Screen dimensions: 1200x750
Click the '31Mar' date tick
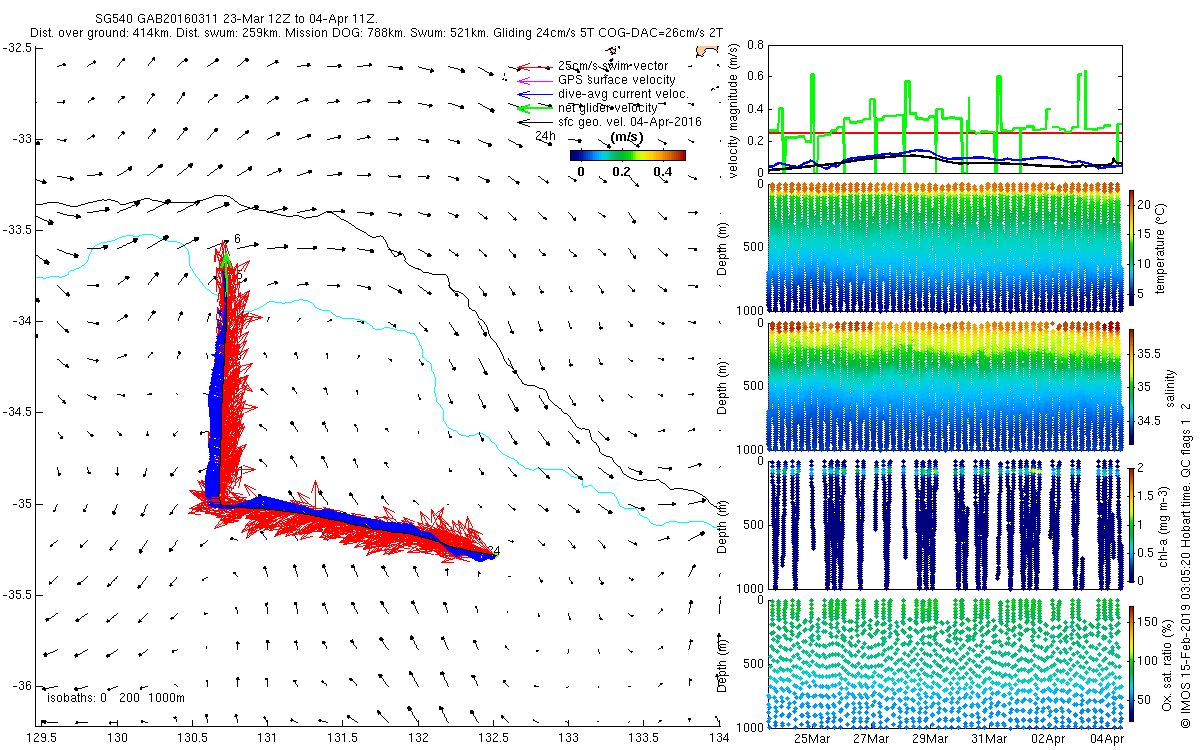pos(989,738)
